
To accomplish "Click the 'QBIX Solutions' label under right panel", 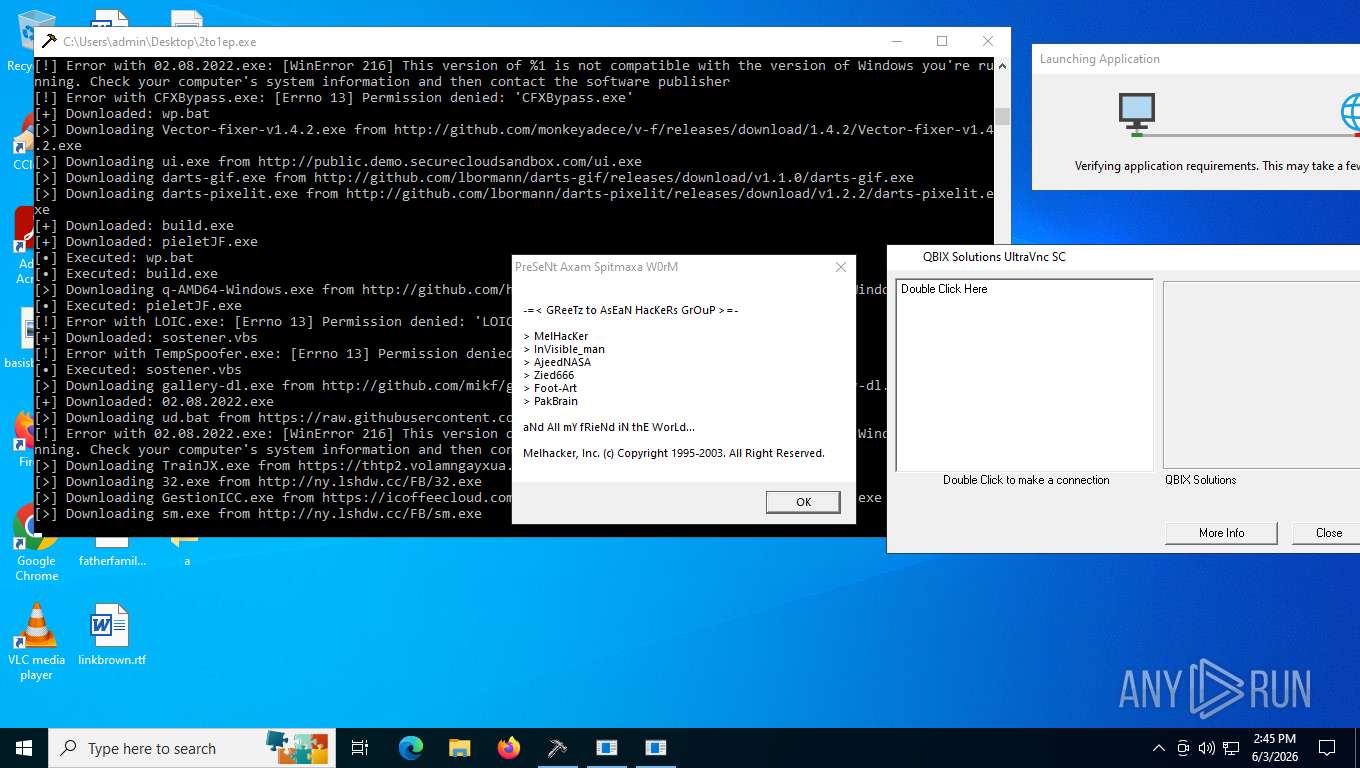I will click(1200, 480).
